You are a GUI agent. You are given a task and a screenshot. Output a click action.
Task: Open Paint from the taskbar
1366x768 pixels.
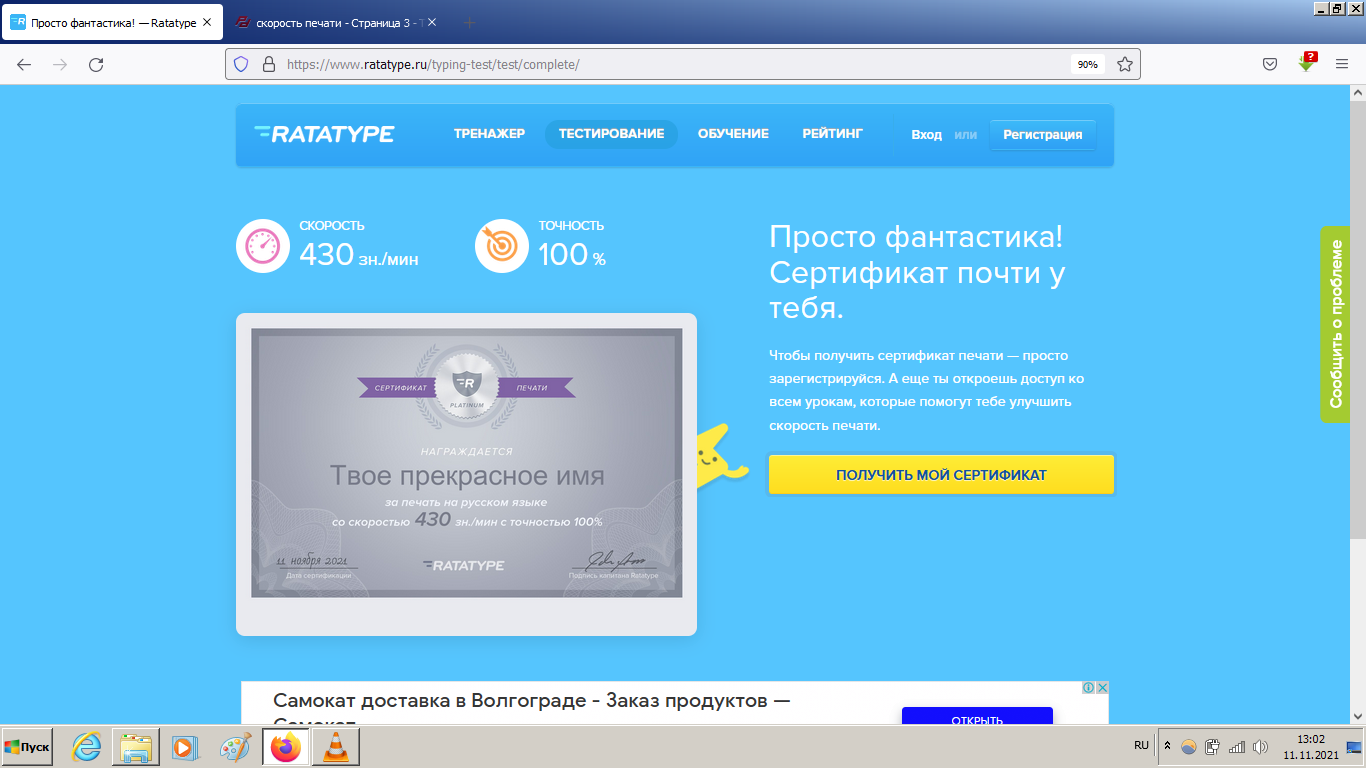point(237,746)
